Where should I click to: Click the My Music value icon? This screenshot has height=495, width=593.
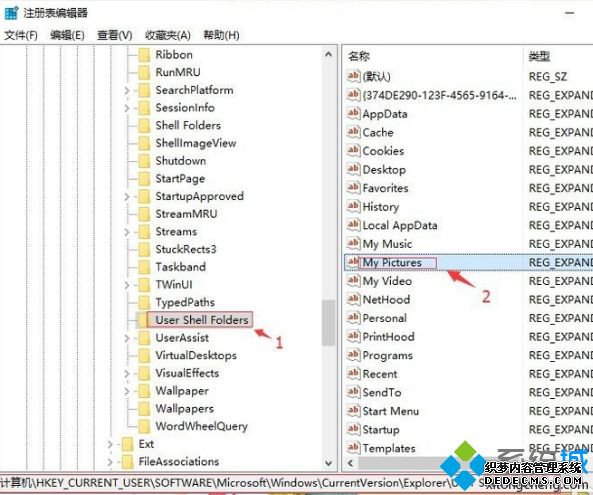(x=353, y=244)
